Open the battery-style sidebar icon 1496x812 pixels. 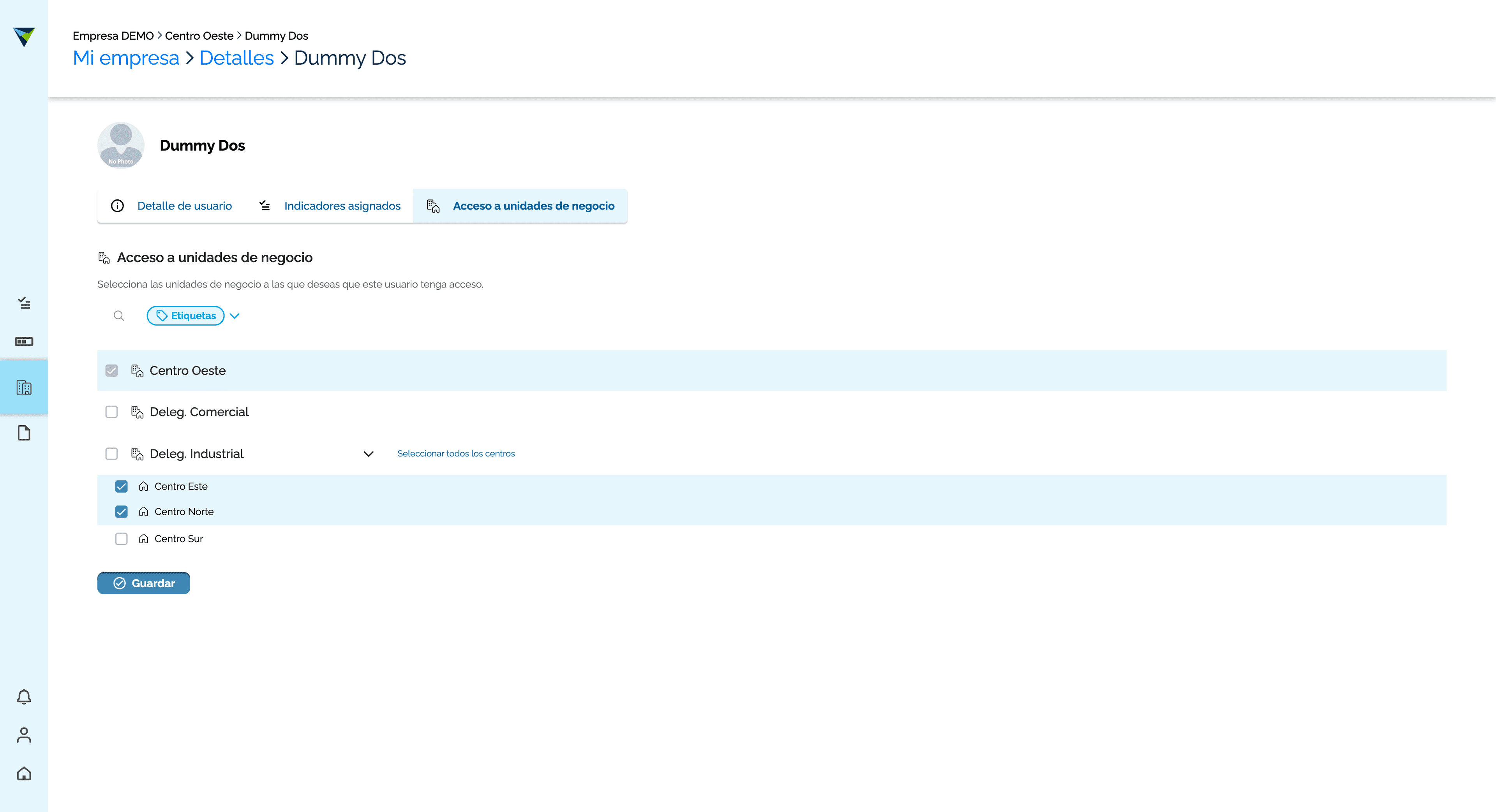coord(24,342)
